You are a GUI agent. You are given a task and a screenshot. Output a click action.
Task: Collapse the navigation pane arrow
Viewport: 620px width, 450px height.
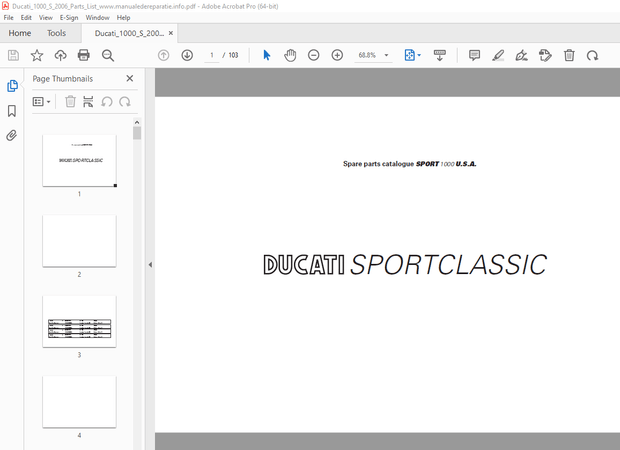click(x=150, y=265)
